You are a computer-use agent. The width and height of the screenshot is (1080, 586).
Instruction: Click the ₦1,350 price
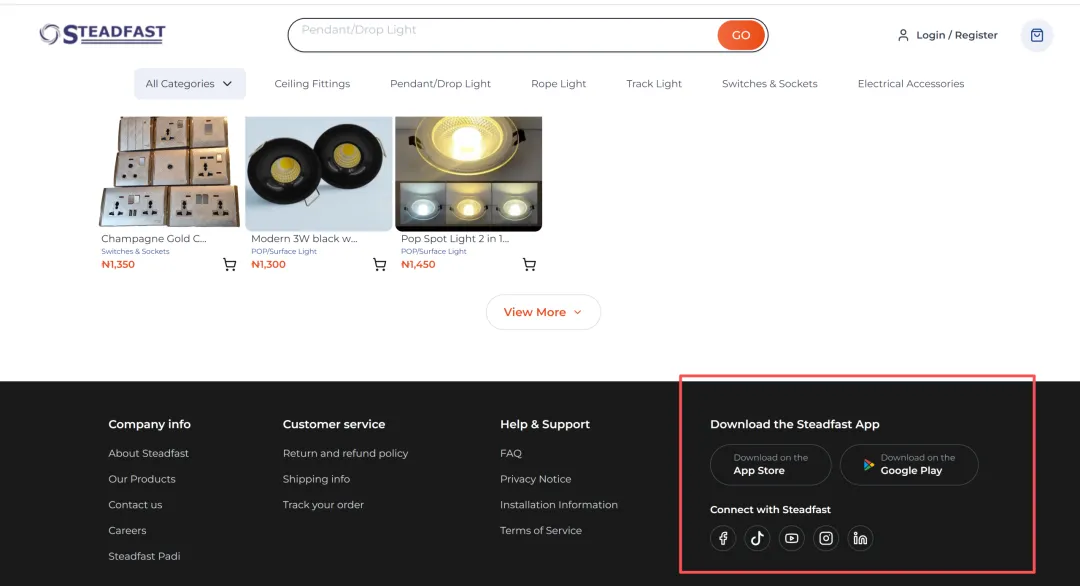tap(118, 264)
